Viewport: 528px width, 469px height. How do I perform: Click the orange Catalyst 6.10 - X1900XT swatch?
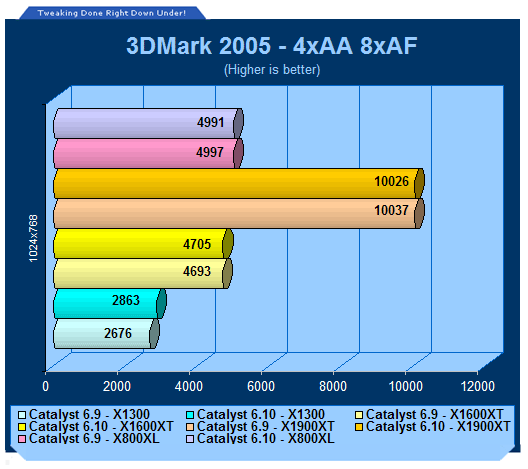pos(359,427)
